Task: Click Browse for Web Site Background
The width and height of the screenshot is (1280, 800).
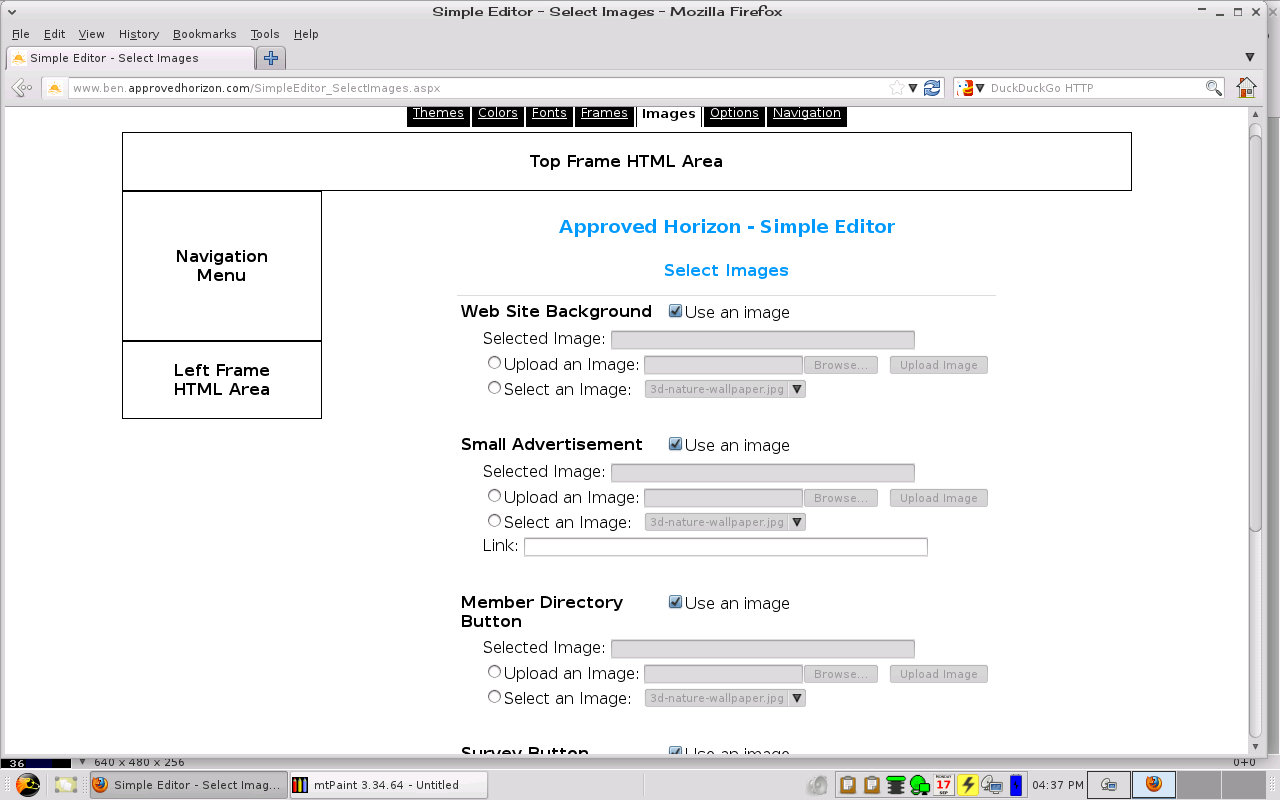Action: point(840,365)
